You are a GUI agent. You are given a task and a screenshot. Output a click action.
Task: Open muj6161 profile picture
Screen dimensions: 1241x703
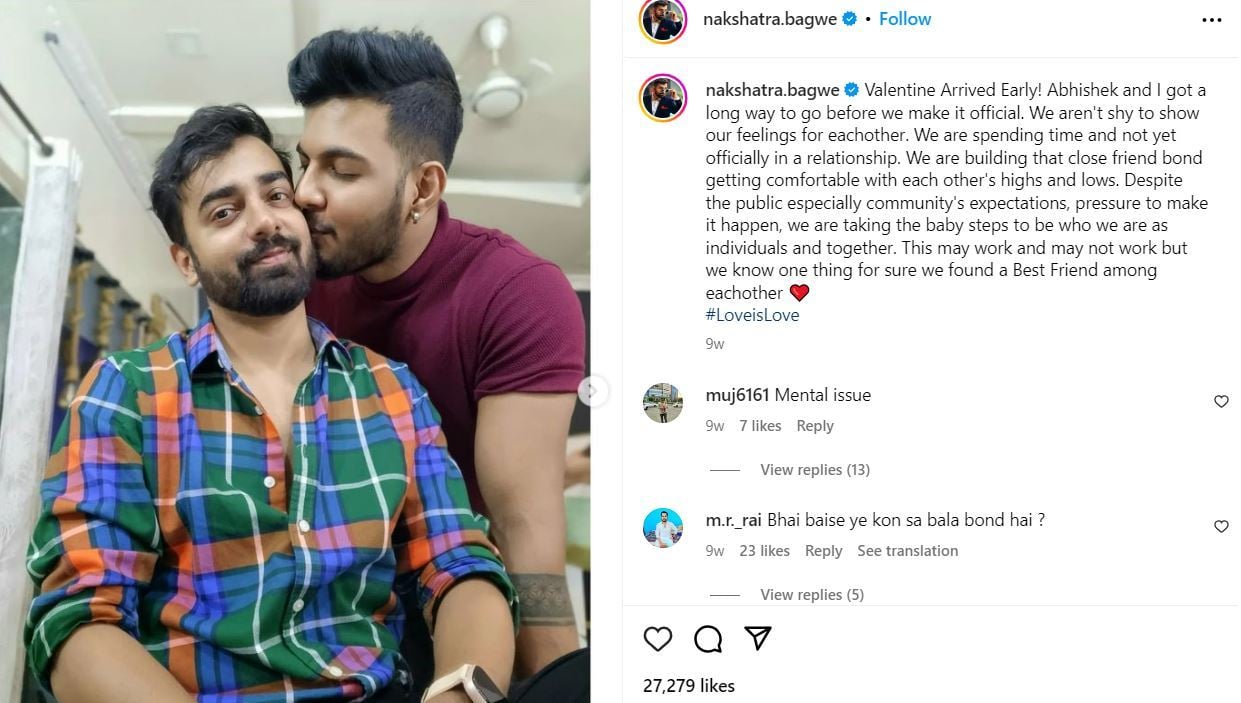click(663, 403)
